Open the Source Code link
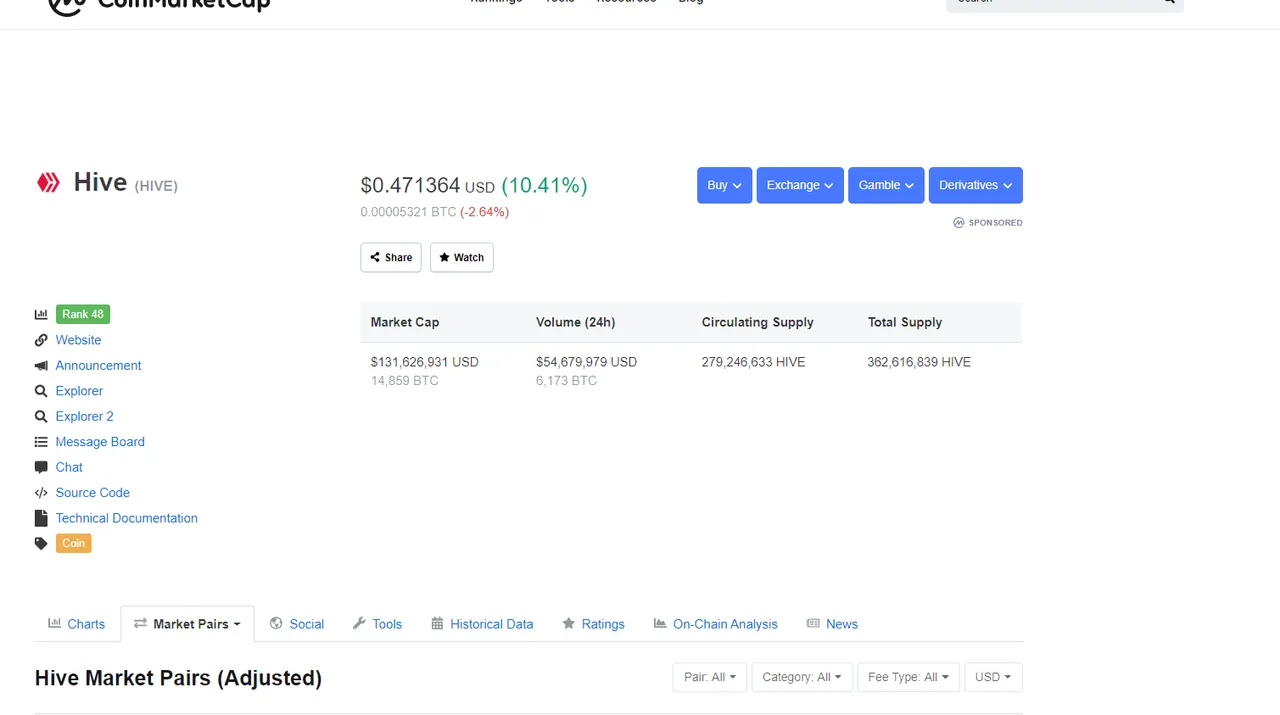The height and width of the screenshot is (715, 1280). pyautogui.click(x=92, y=493)
